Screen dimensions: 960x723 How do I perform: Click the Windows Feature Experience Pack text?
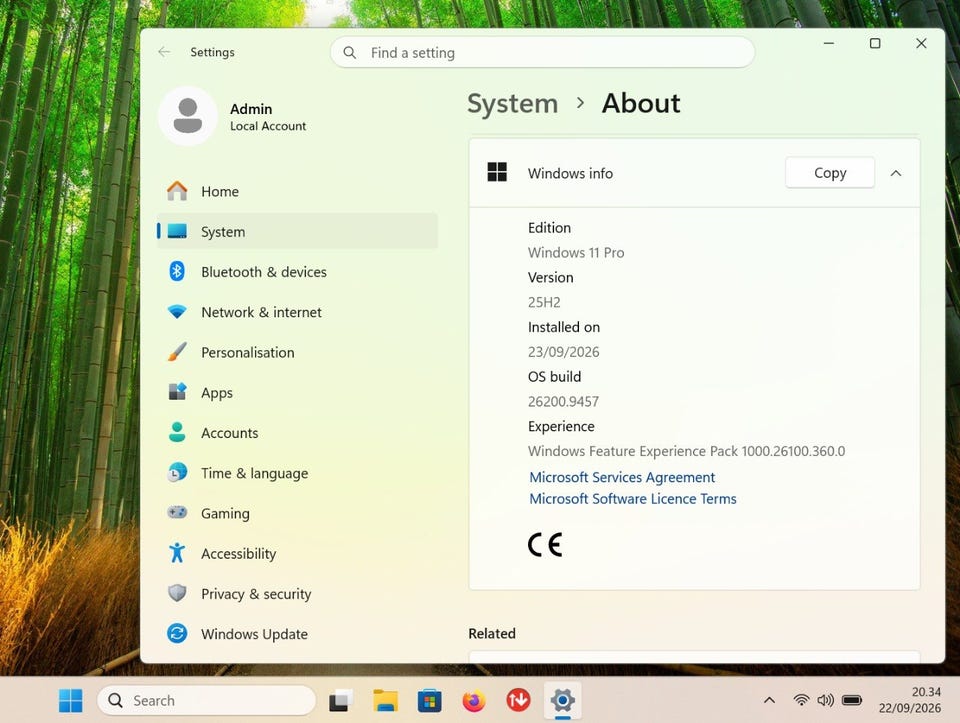point(686,451)
